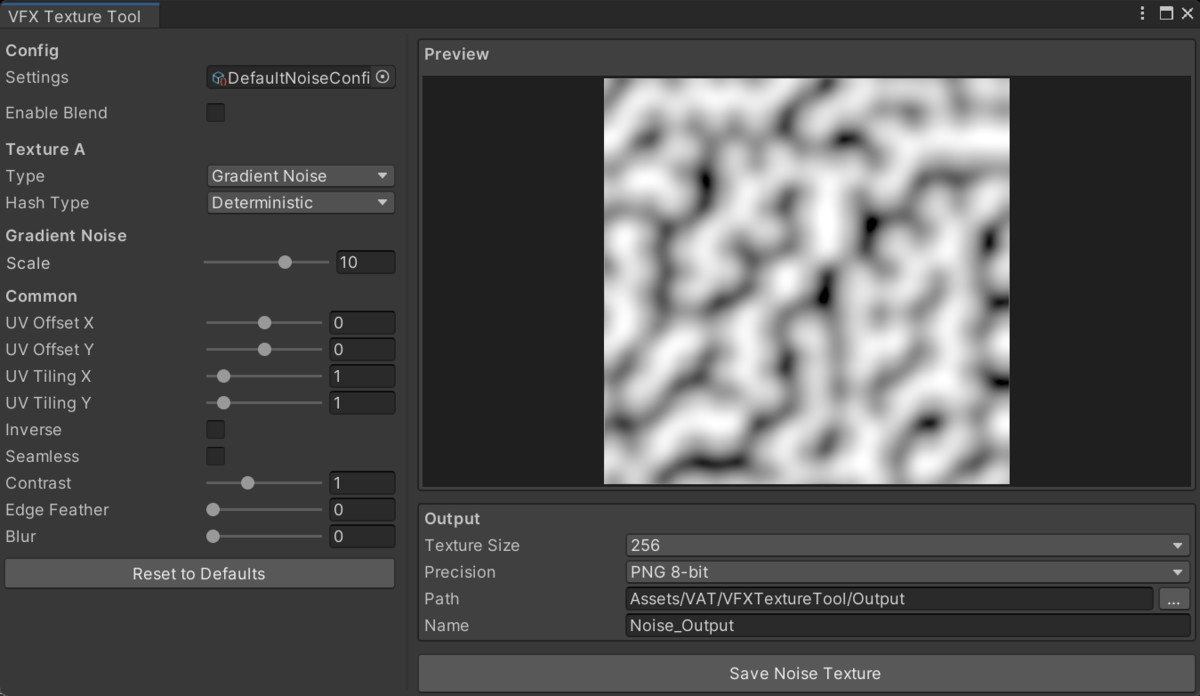Click the Texture A section heading

coord(45,149)
